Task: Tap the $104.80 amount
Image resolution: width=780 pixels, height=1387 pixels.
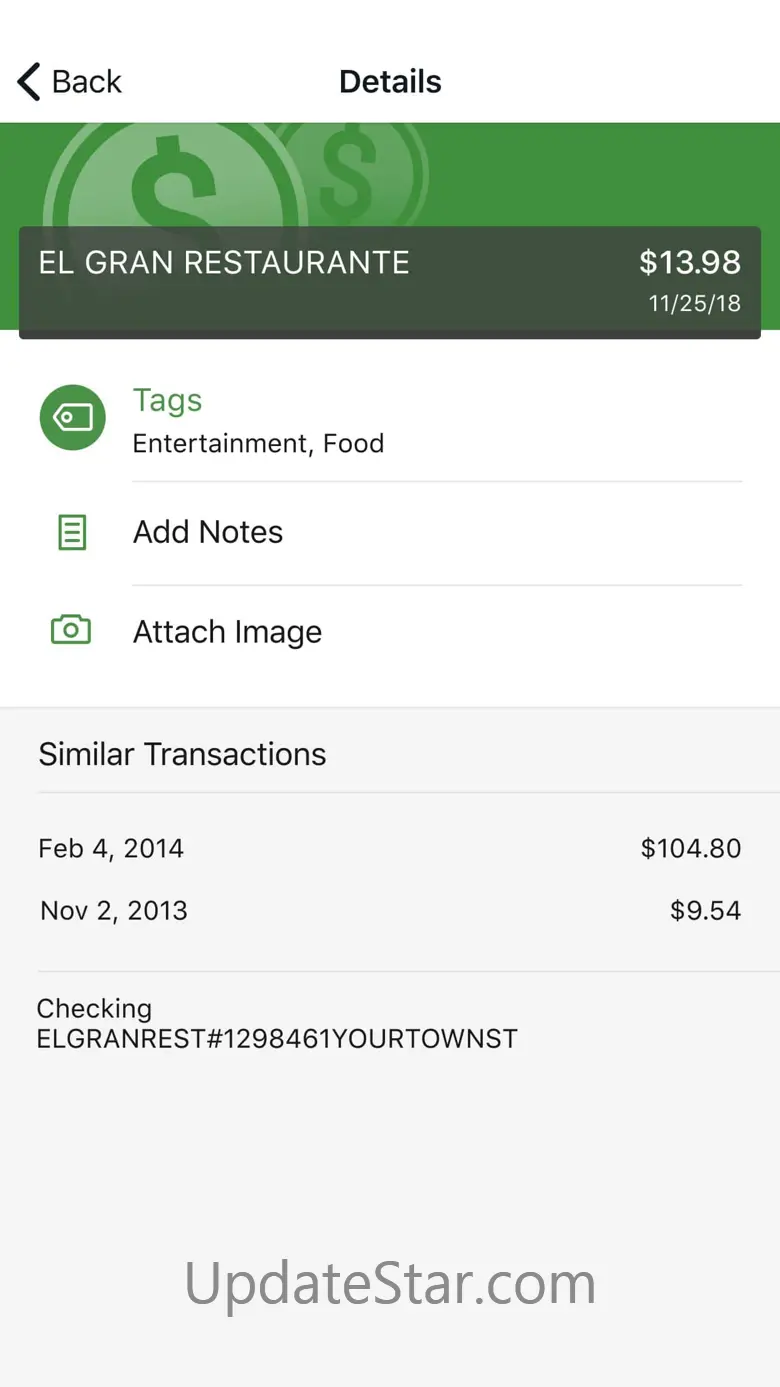Action: 691,848
